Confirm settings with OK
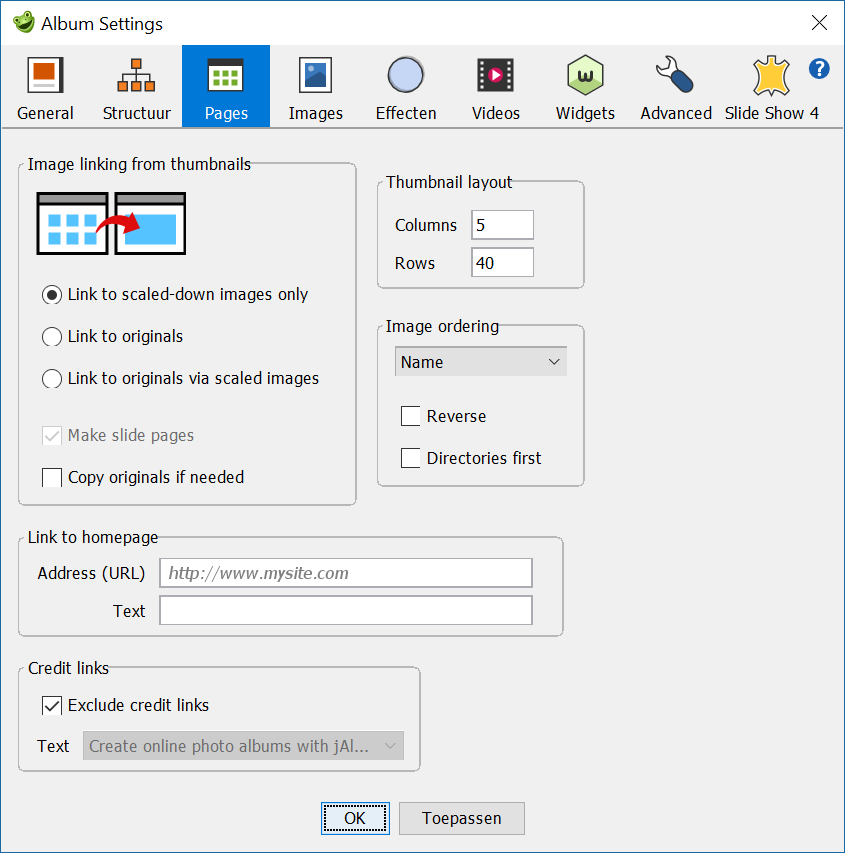845x853 pixels. (355, 818)
